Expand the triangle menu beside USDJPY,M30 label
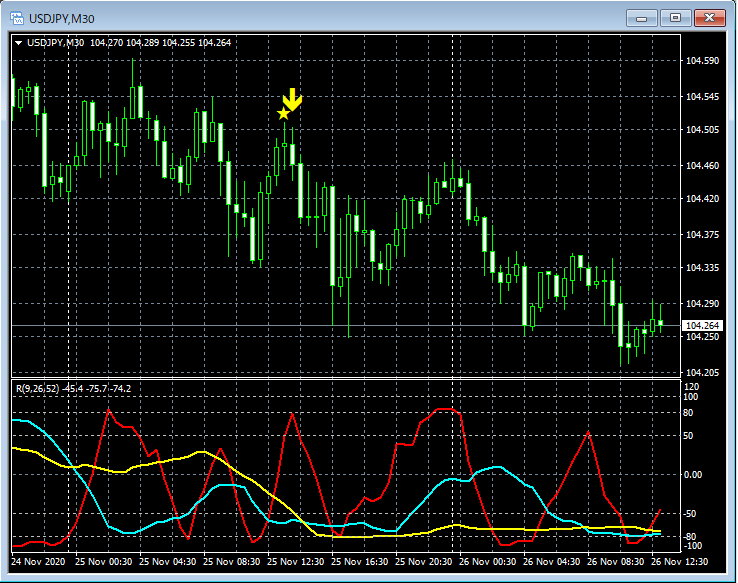 [x=18, y=42]
